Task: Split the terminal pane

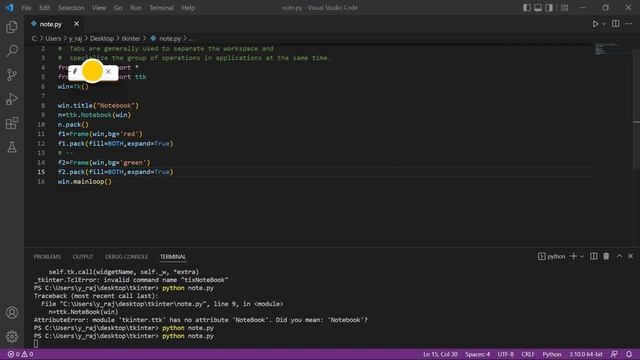Action: coord(593,256)
